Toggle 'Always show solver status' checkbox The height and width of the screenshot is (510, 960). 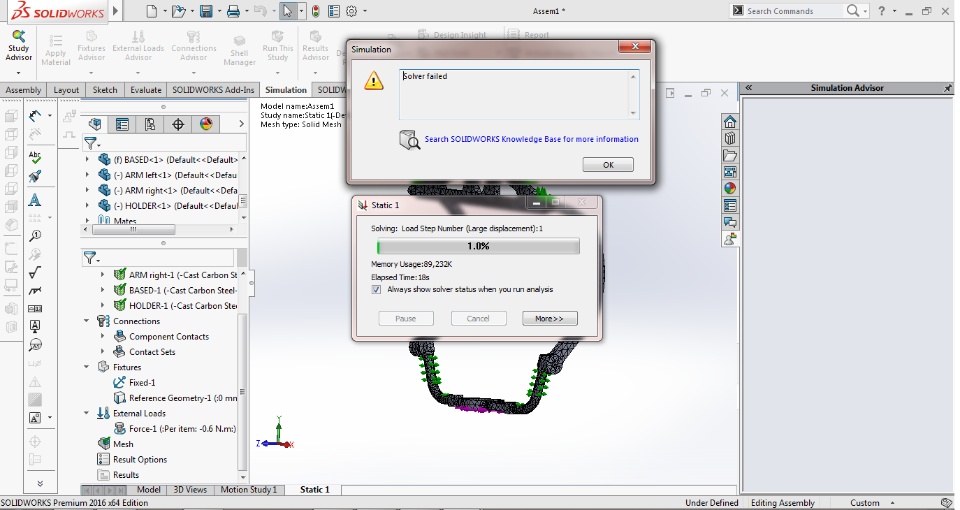376,290
